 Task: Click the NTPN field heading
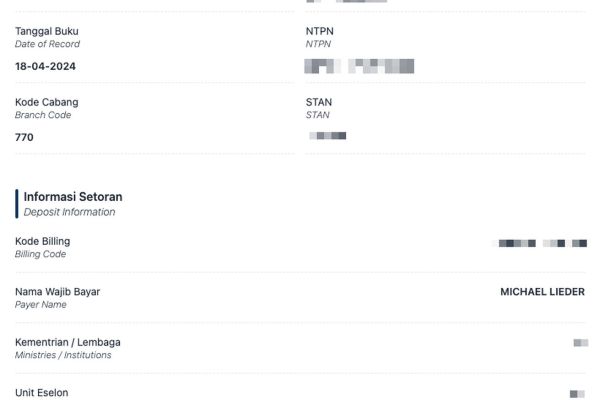319,31
